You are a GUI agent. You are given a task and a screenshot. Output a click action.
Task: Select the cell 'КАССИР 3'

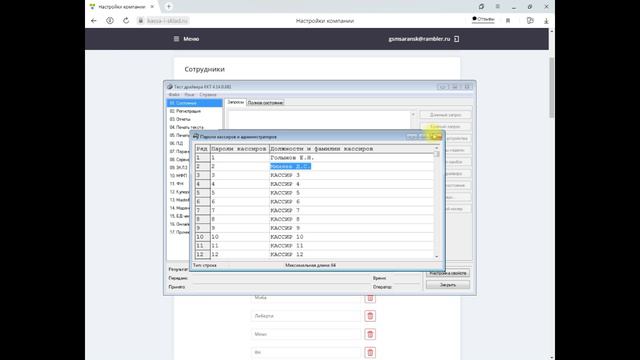(351, 175)
